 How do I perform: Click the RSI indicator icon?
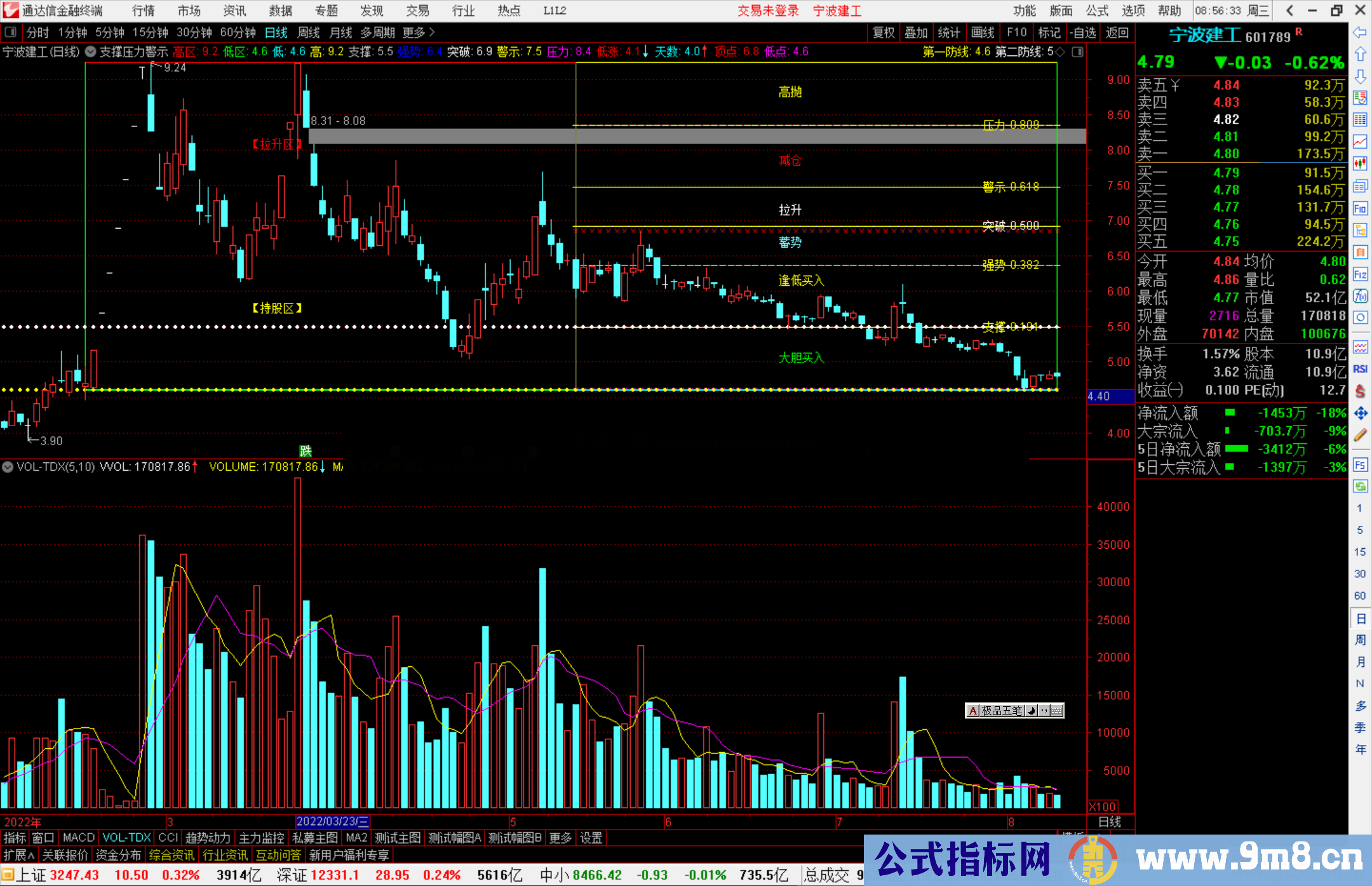[x=1360, y=369]
